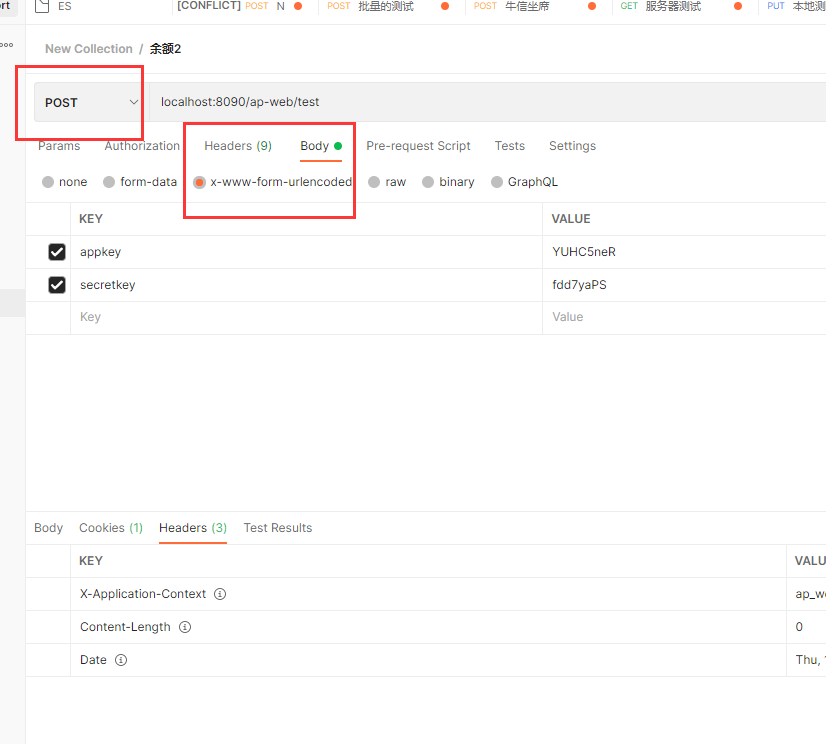Screen dimensions: 826x744
Task: Click the 余额2 request name
Action: (x=165, y=48)
